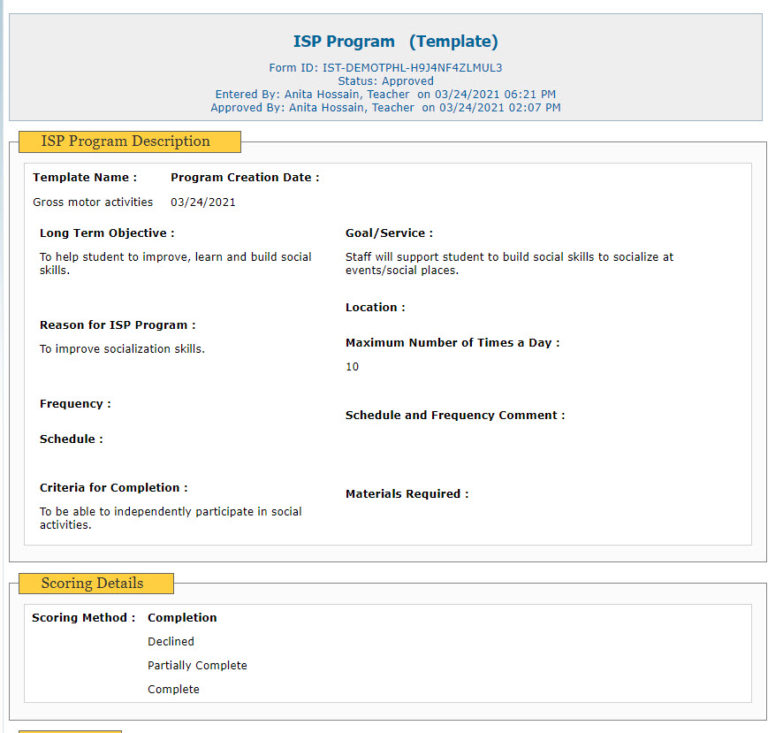The height and width of the screenshot is (733, 768).
Task: Click the Gross motor activities template name
Action: tap(93, 202)
